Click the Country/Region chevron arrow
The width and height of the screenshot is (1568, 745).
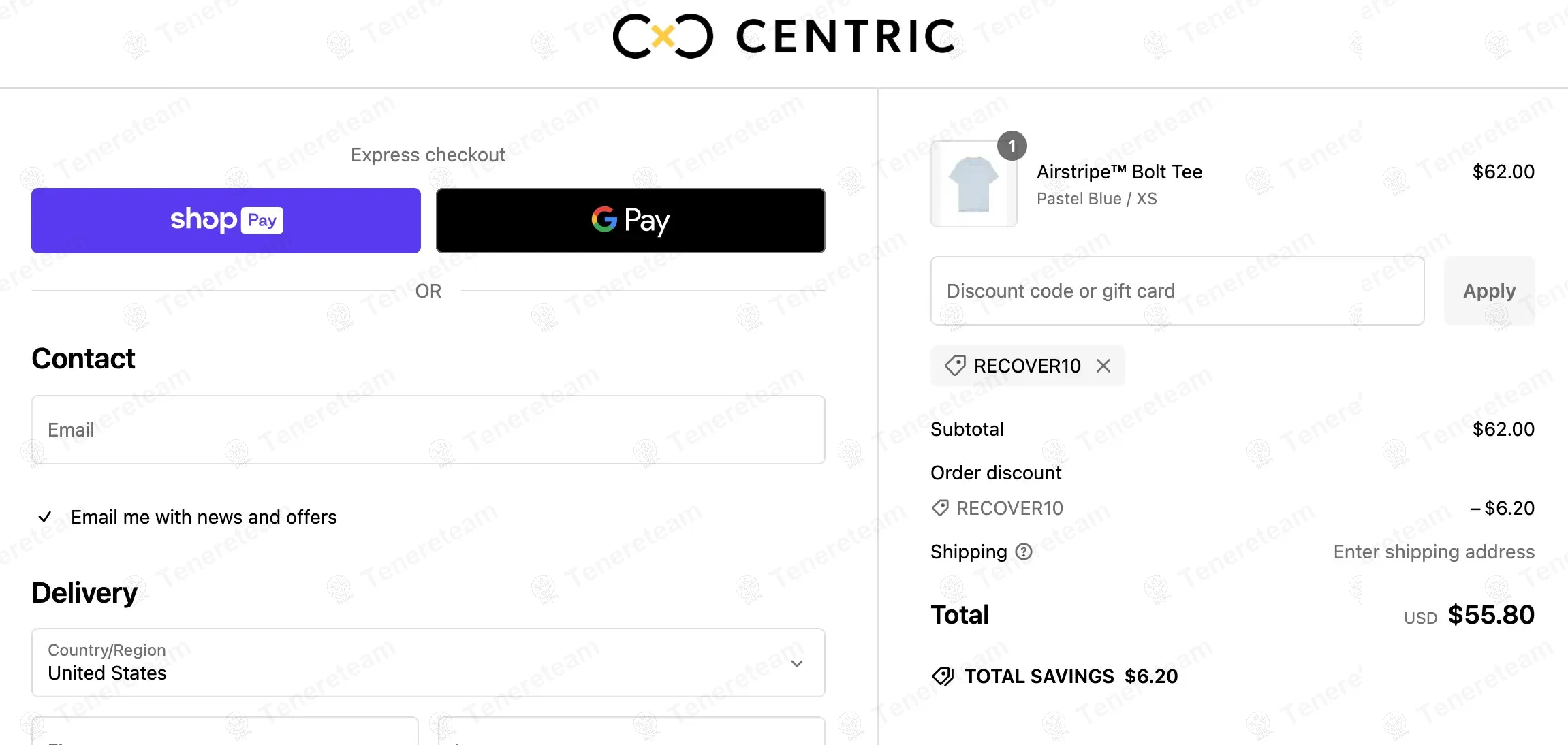point(796,663)
